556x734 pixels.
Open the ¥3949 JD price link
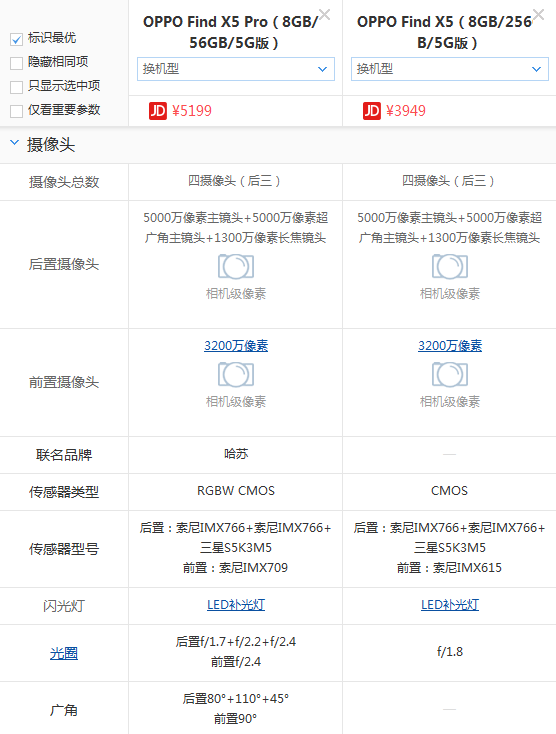[406, 111]
